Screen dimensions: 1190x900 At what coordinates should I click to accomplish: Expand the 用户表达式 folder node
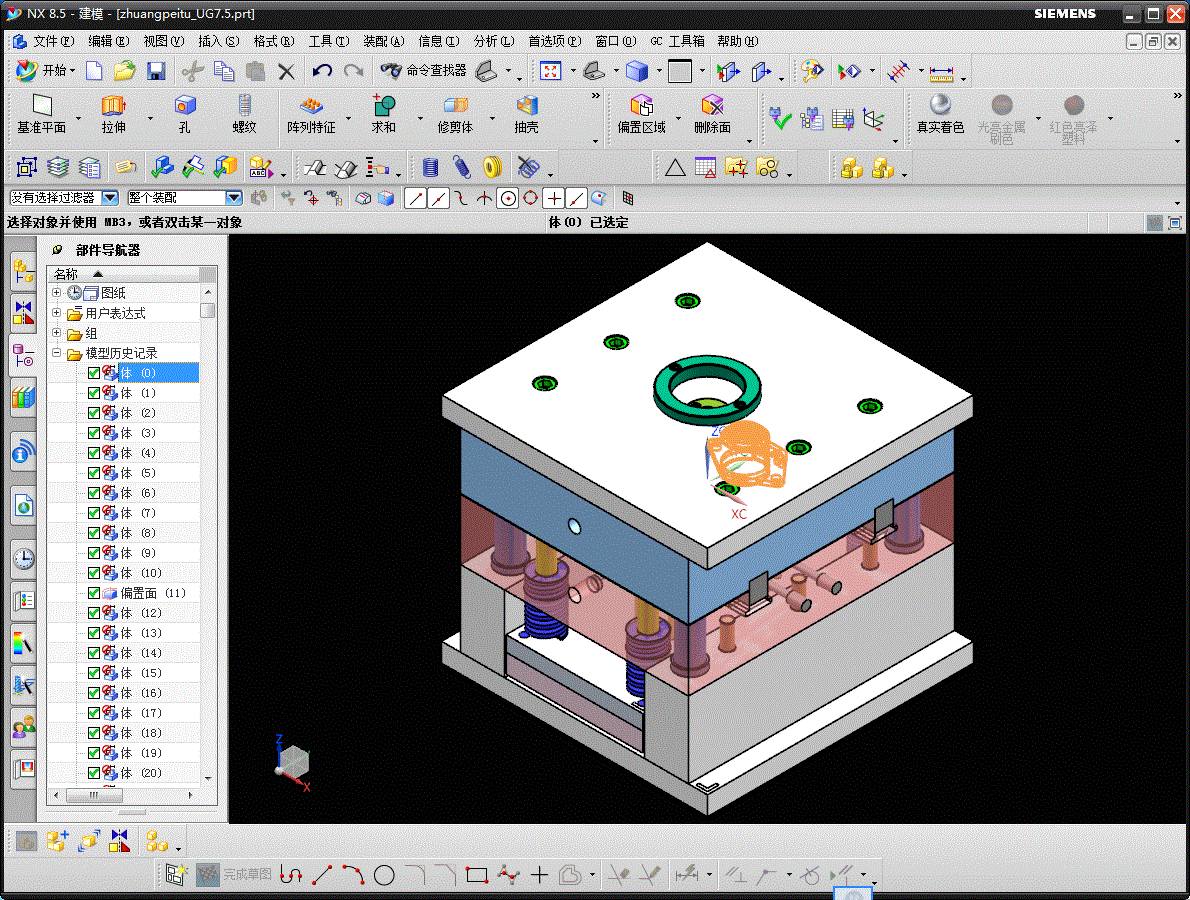pyautogui.click(x=57, y=313)
